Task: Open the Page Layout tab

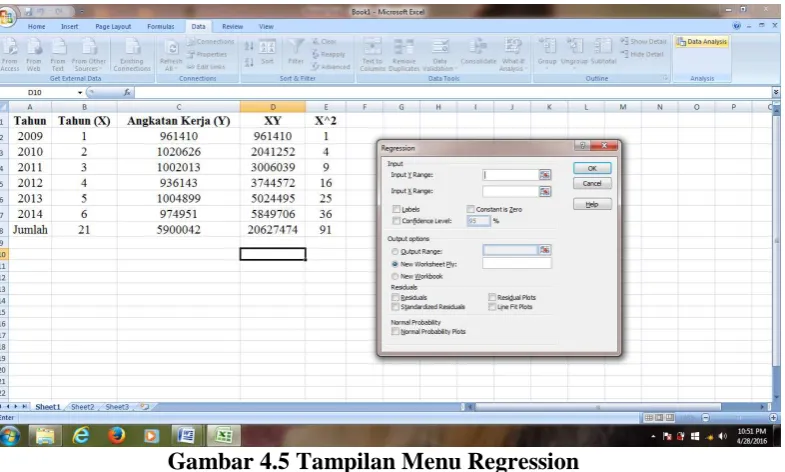Action: pos(113,27)
